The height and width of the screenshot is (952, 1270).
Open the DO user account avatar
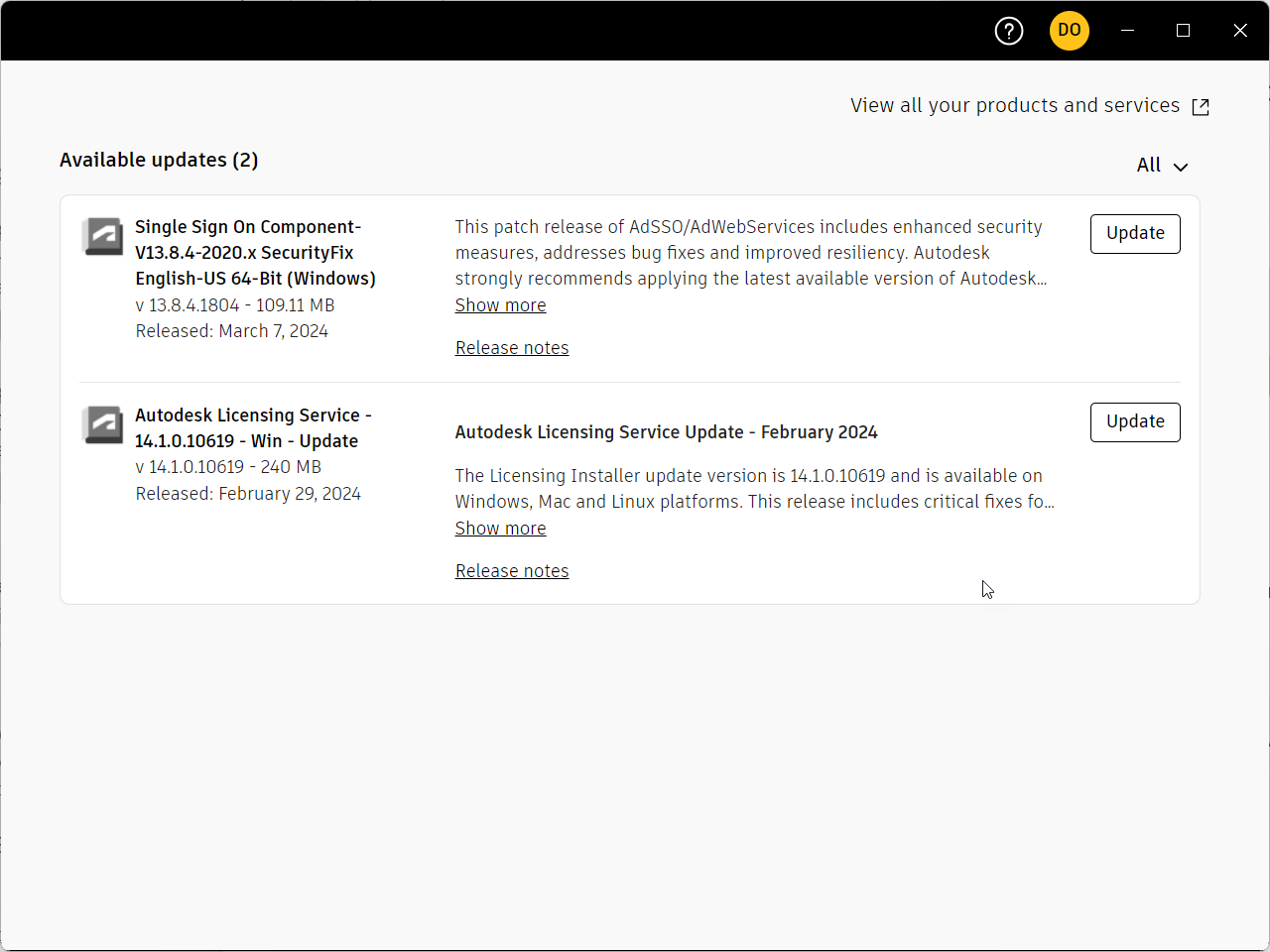(x=1070, y=31)
